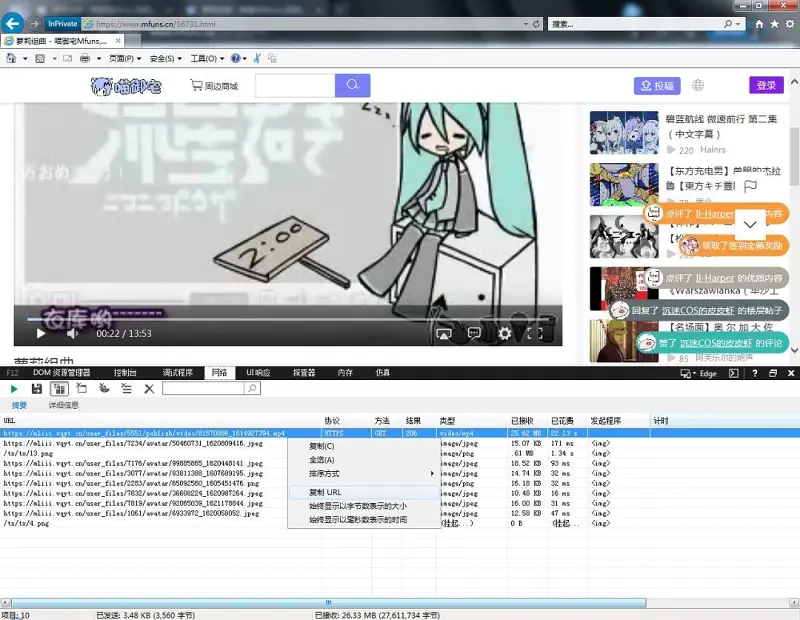Open favorites with the star icon
This screenshot has height=620, width=800.
(x=774, y=24)
